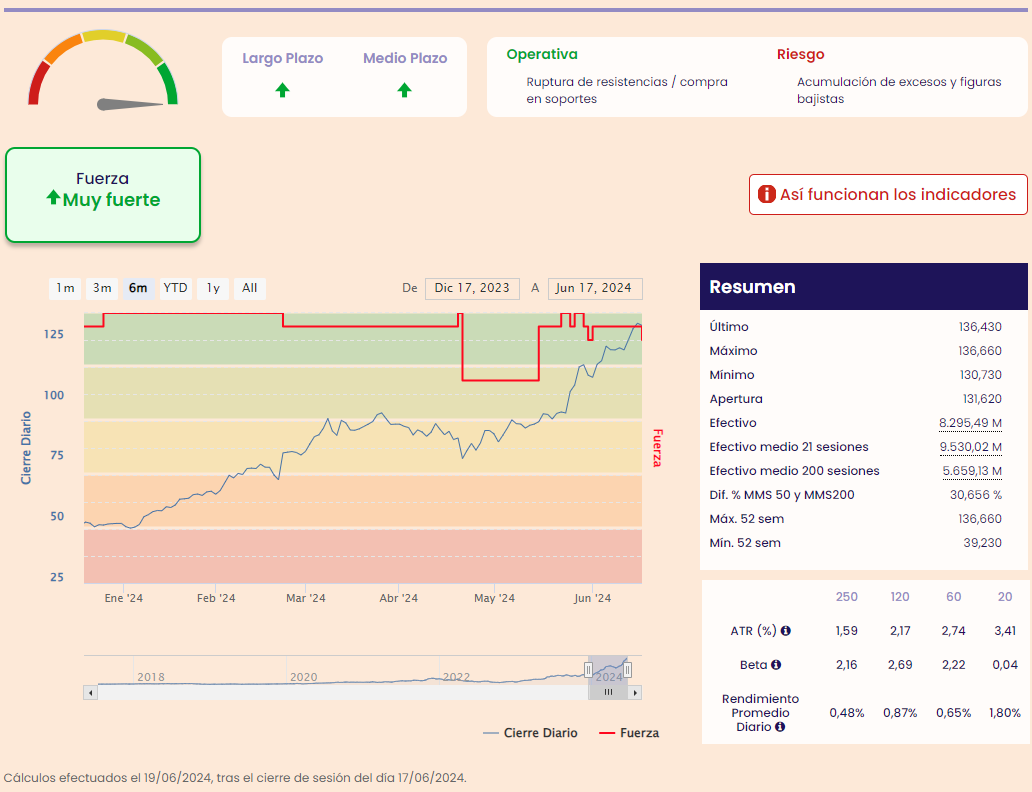This screenshot has height=792, width=1032.
Task: Click Rendimiento value 1,80%
Action: [1004, 713]
